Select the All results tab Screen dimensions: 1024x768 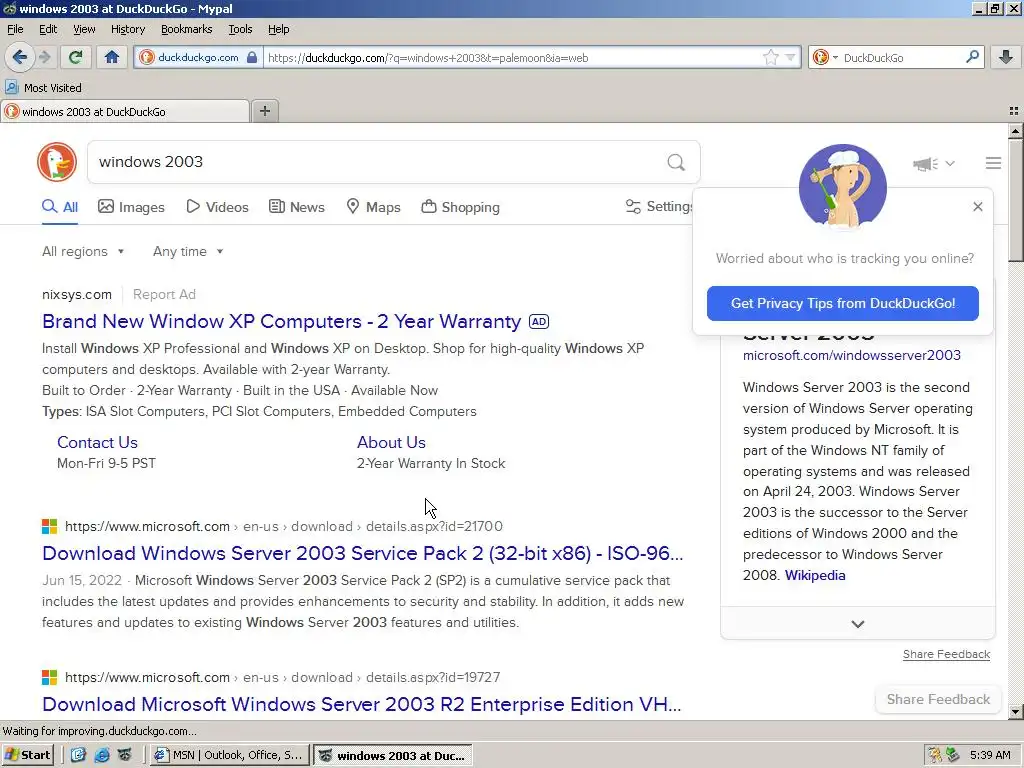(x=60, y=207)
